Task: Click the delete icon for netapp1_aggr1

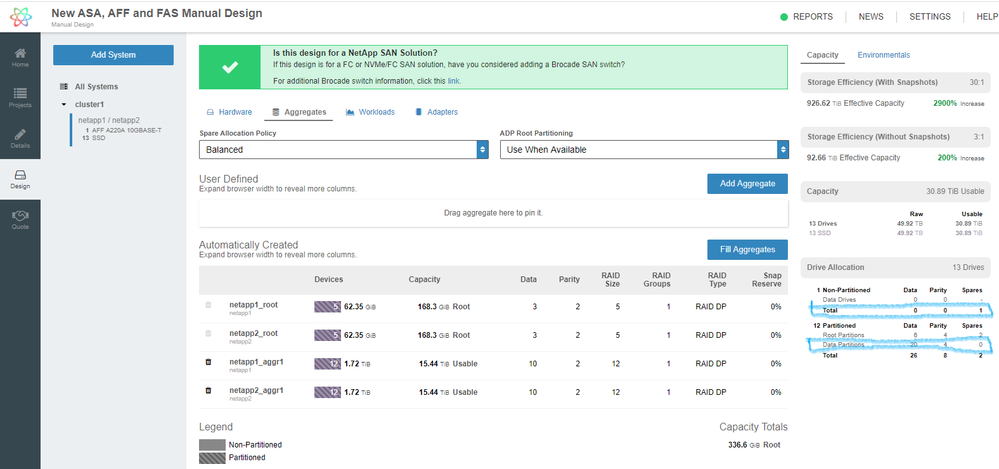Action: (208, 360)
